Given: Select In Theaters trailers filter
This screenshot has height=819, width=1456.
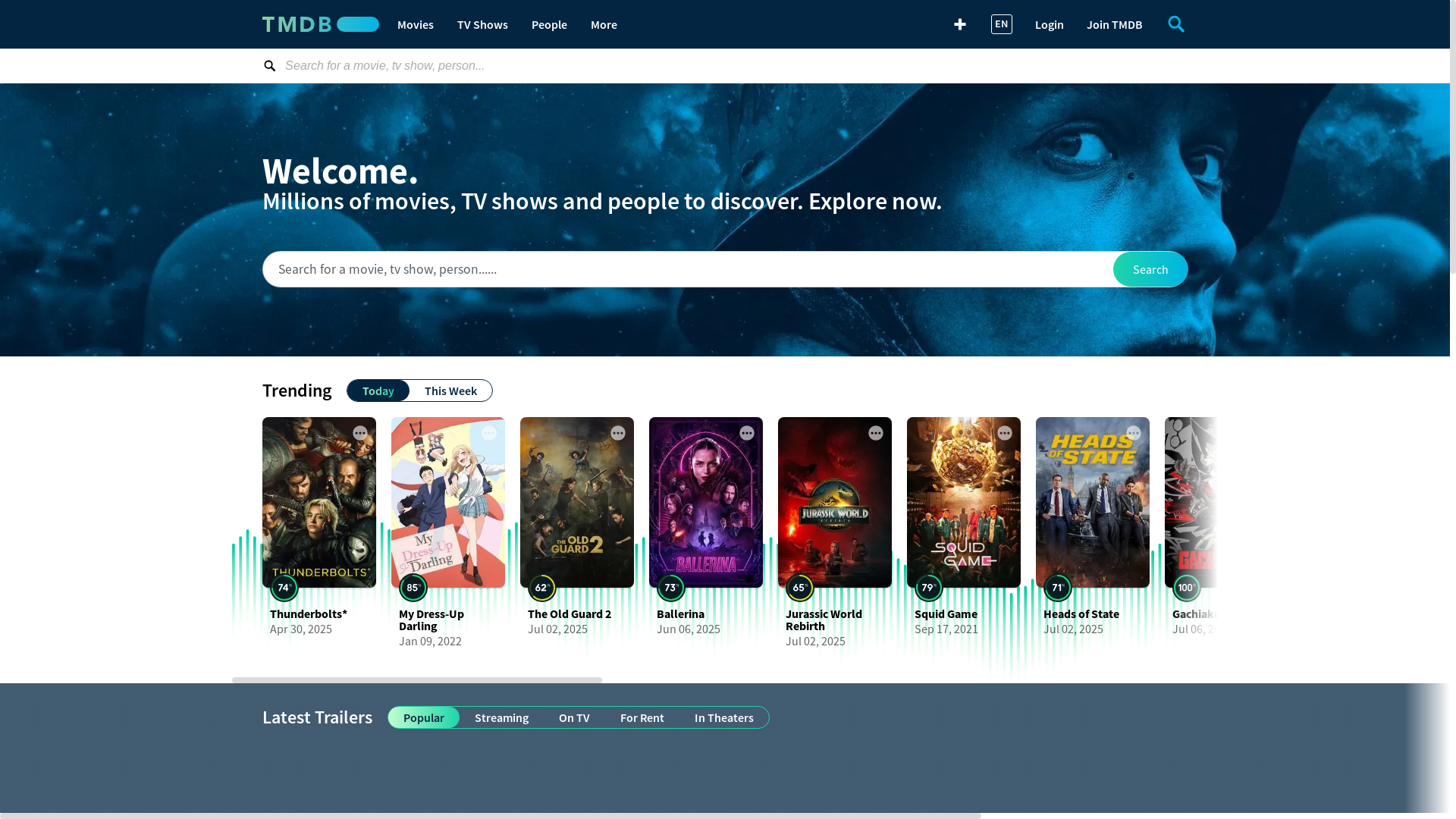Looking at the screenshot, I should (x=724, y=717).
